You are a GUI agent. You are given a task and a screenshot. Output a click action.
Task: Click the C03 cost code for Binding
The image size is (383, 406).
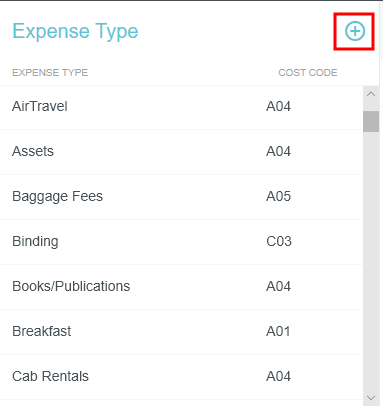click(279, 241)
